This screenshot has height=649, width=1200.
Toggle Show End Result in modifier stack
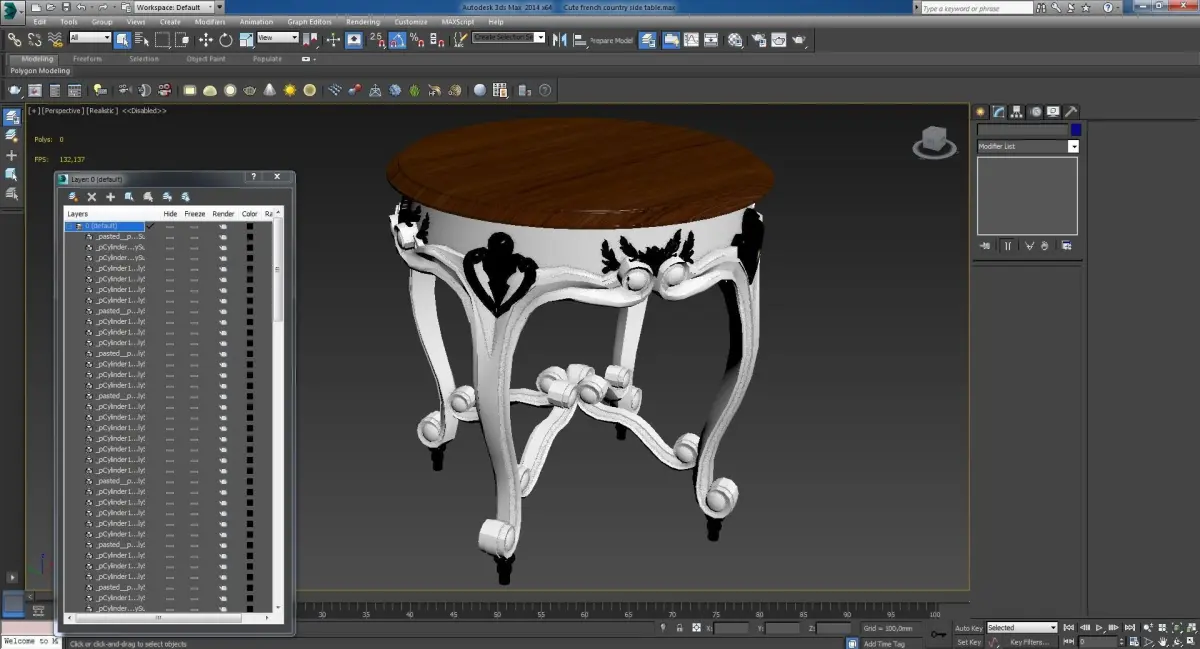coord(1008,245)
